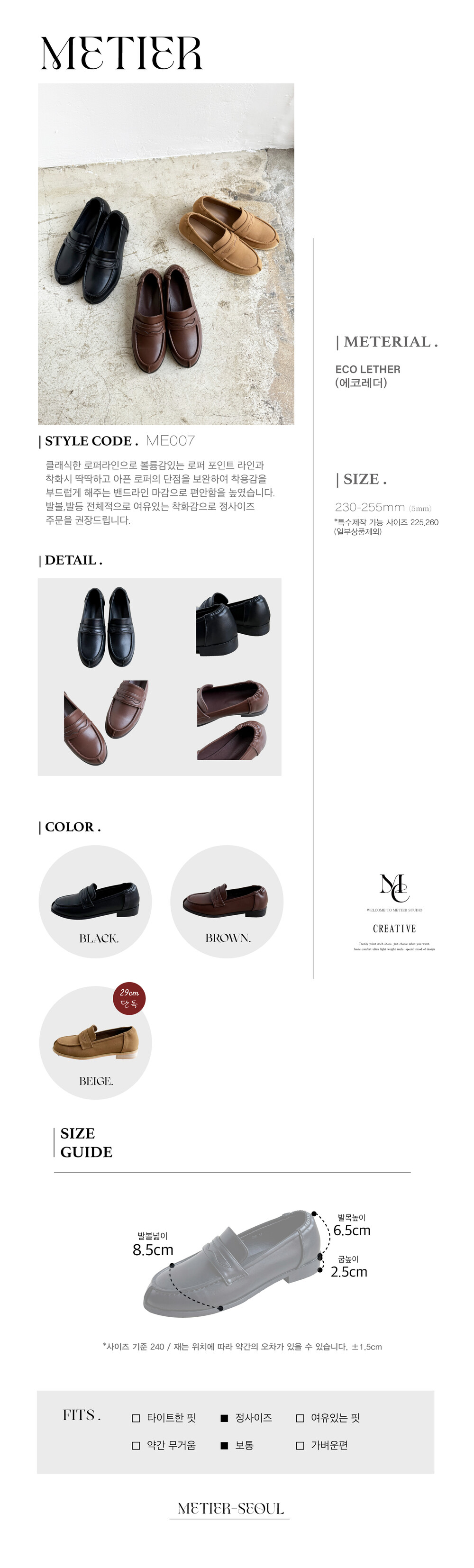Click the METIER brand logo at top
The height and width of the screenshot is (1568, 474).
[121, 52]
